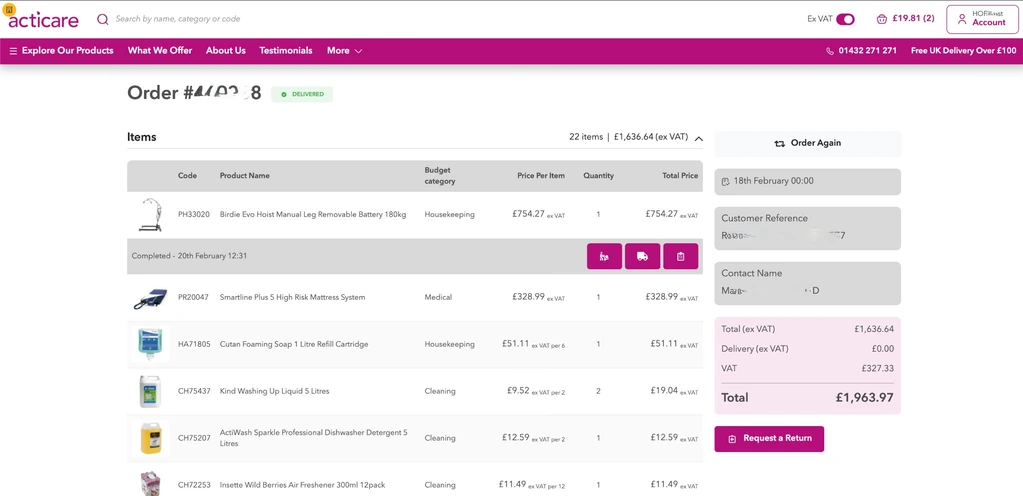Go to What We Offer
Screen dimensions: 1023x496
coord(160,50)
